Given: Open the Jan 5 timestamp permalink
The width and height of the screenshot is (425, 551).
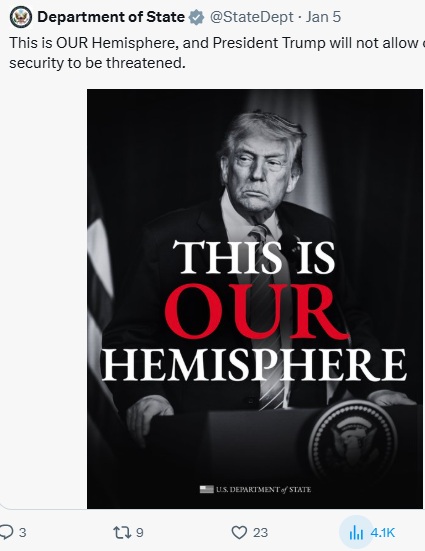Looking at the screenshot, I should pyautogui.click(x=323, y=17).
